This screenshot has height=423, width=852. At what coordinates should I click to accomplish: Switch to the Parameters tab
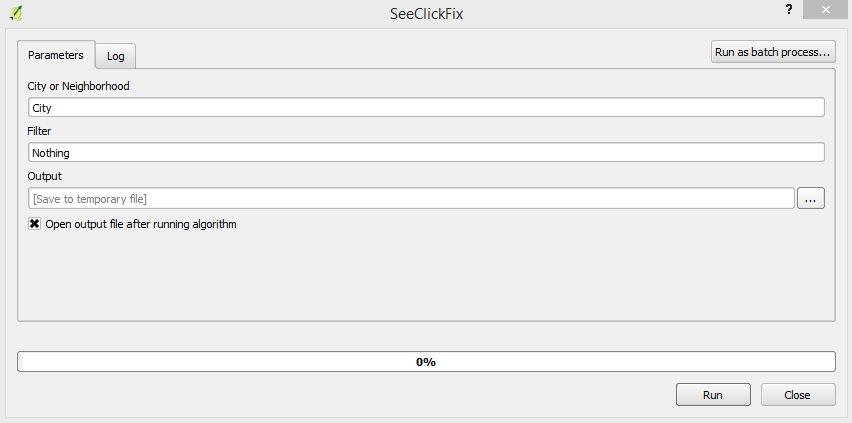tap(56, 55)
